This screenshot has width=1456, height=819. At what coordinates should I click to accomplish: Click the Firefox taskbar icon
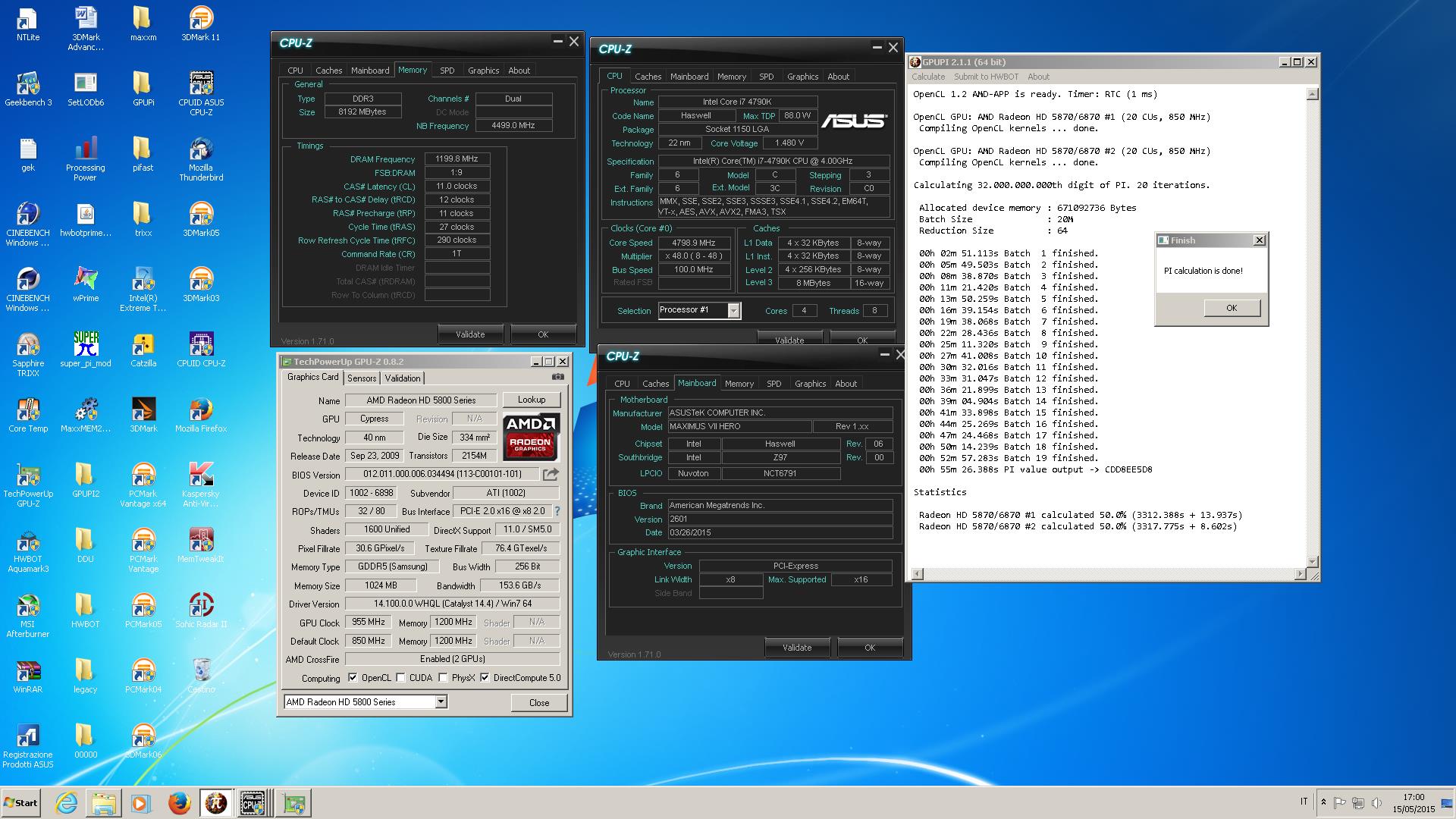coord(179,803)
